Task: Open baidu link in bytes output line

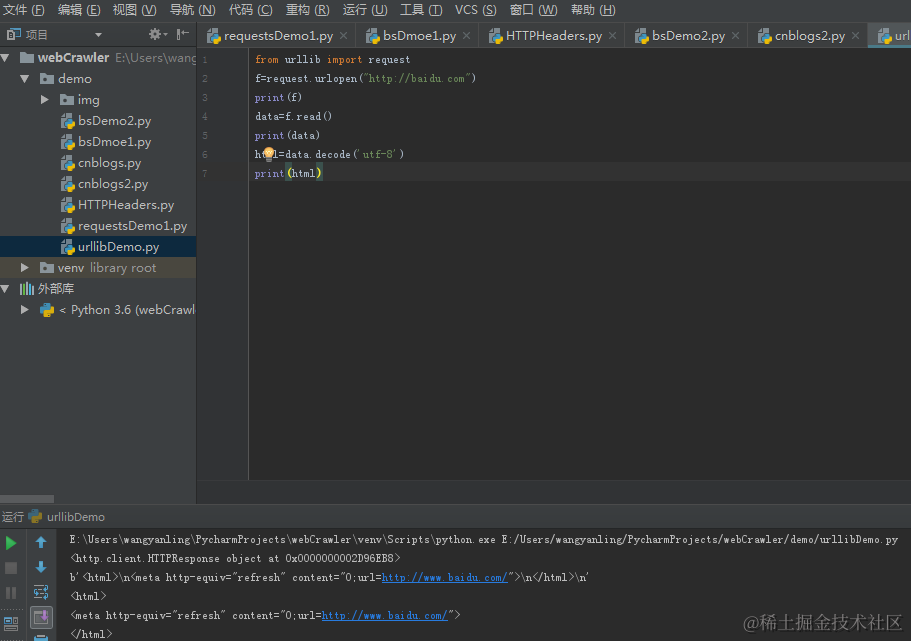Action: click(x=445, y=577)
